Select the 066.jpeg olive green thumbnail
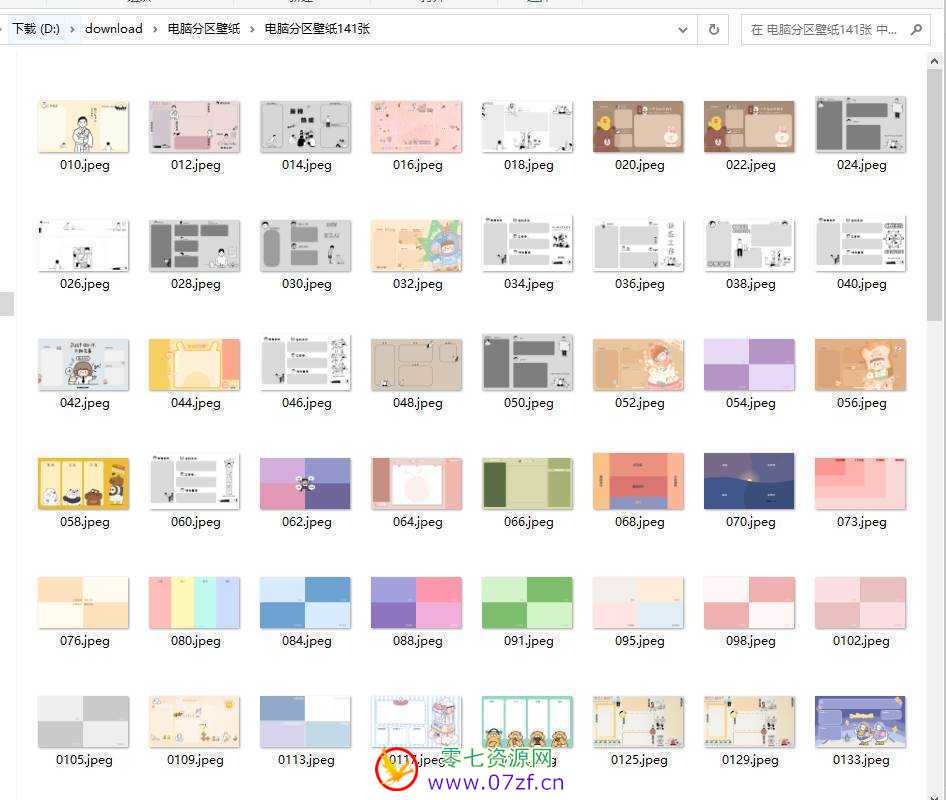Image resolution: width=946 pixels, height=800 pixels. pyautogui.click(x=527, y=483)
